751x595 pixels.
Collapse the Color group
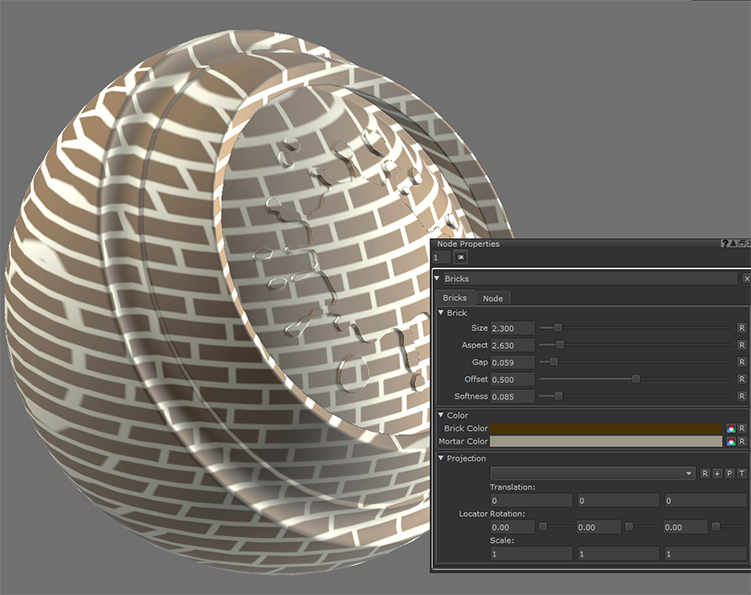click(x=441, y=415)
